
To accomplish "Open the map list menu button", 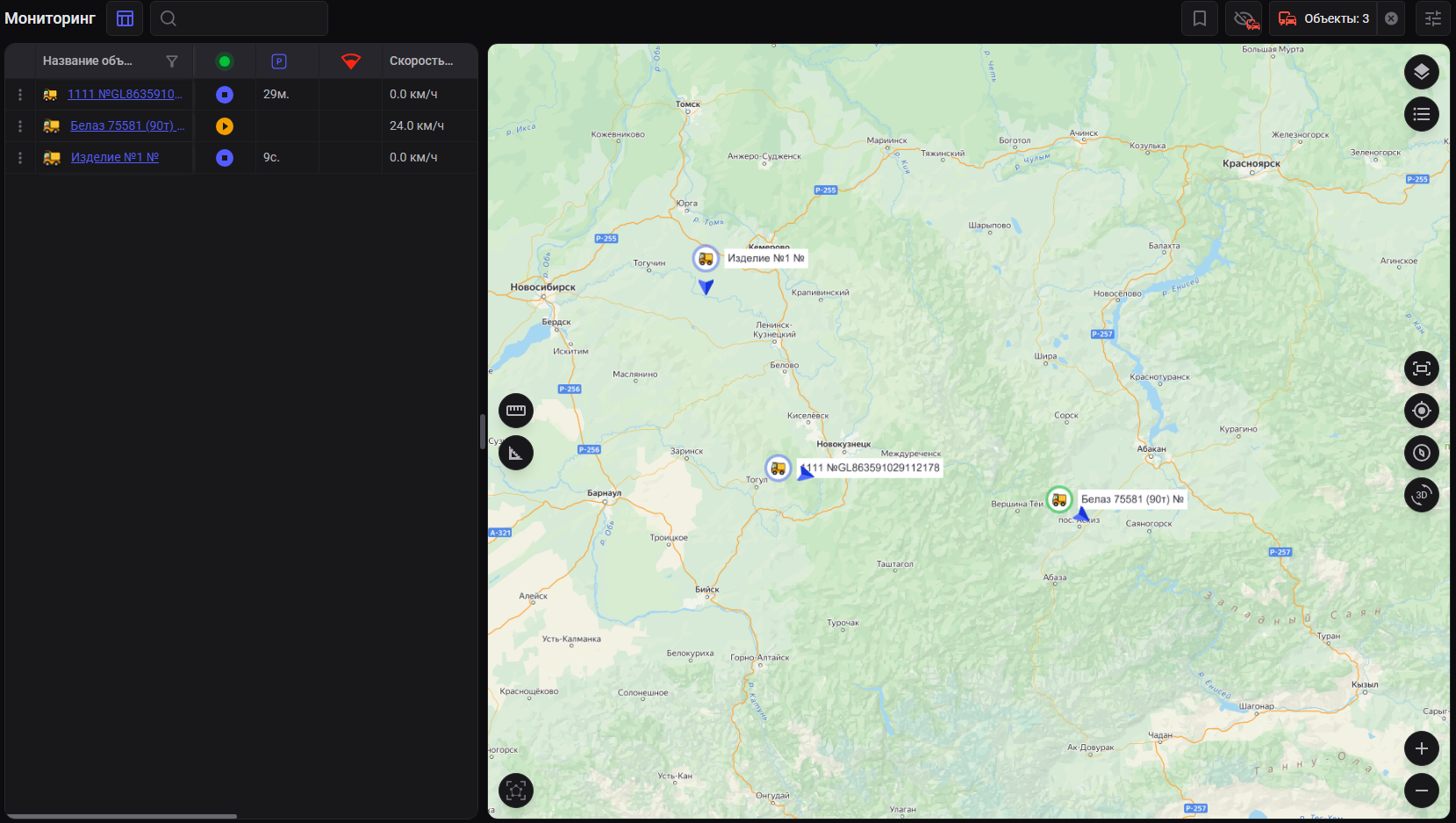I will (x=1421, y=114).
